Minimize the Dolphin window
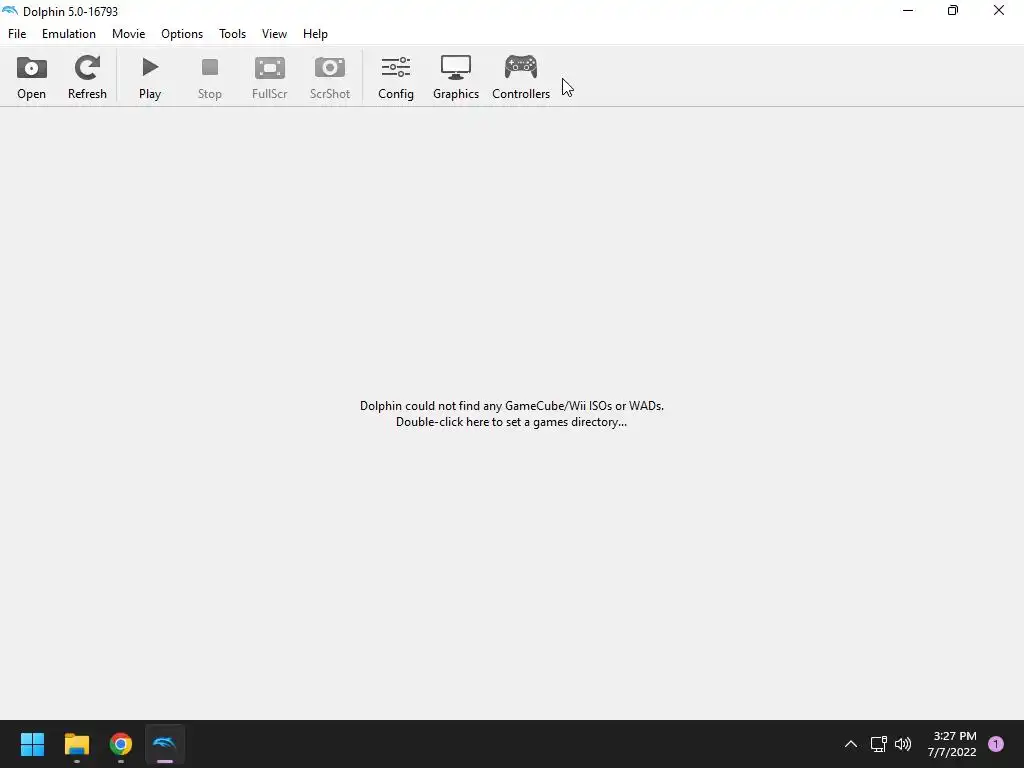Screen dimensions: 1024x768 click(908, 10)
